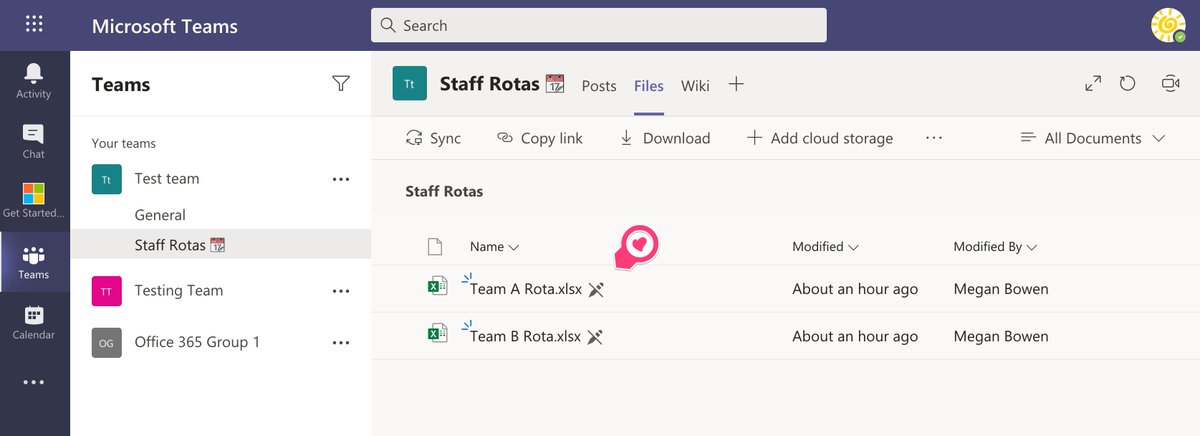The image size is (1200, 436).
Task: Click the pin icon beside Team A Rota.xlsx
Action: pyautogui.click(x=596, y=290)
